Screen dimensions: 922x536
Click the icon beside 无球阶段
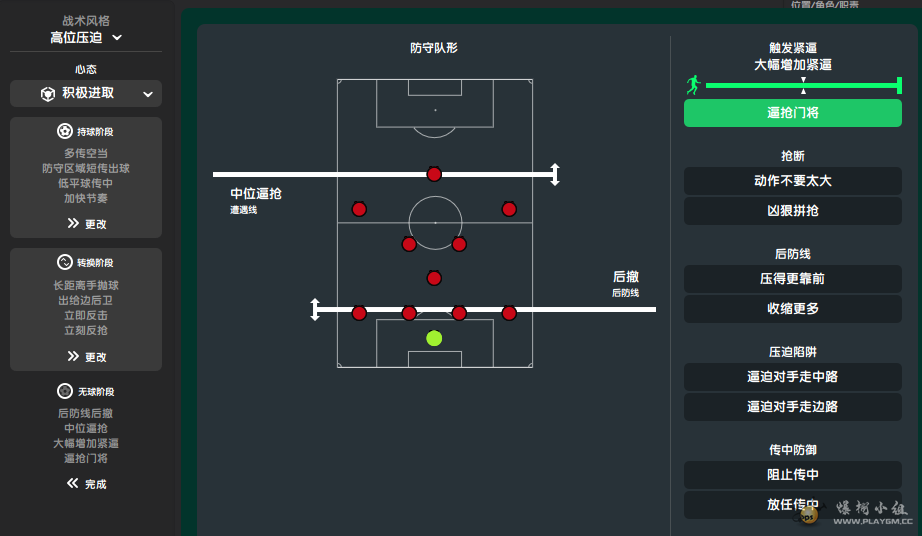[65, 391]
